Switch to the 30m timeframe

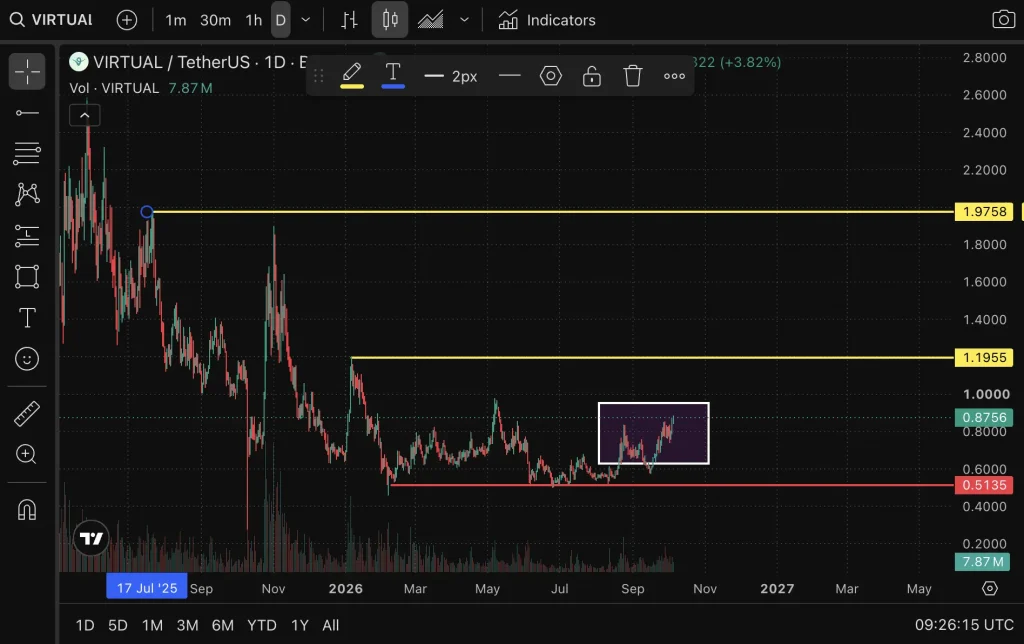[216, 20]
